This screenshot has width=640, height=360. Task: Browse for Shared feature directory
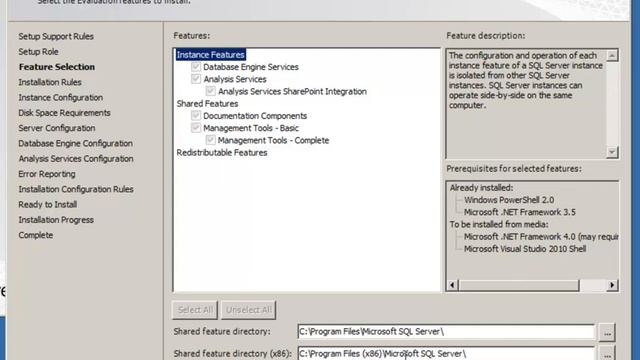tap(607, 333)
